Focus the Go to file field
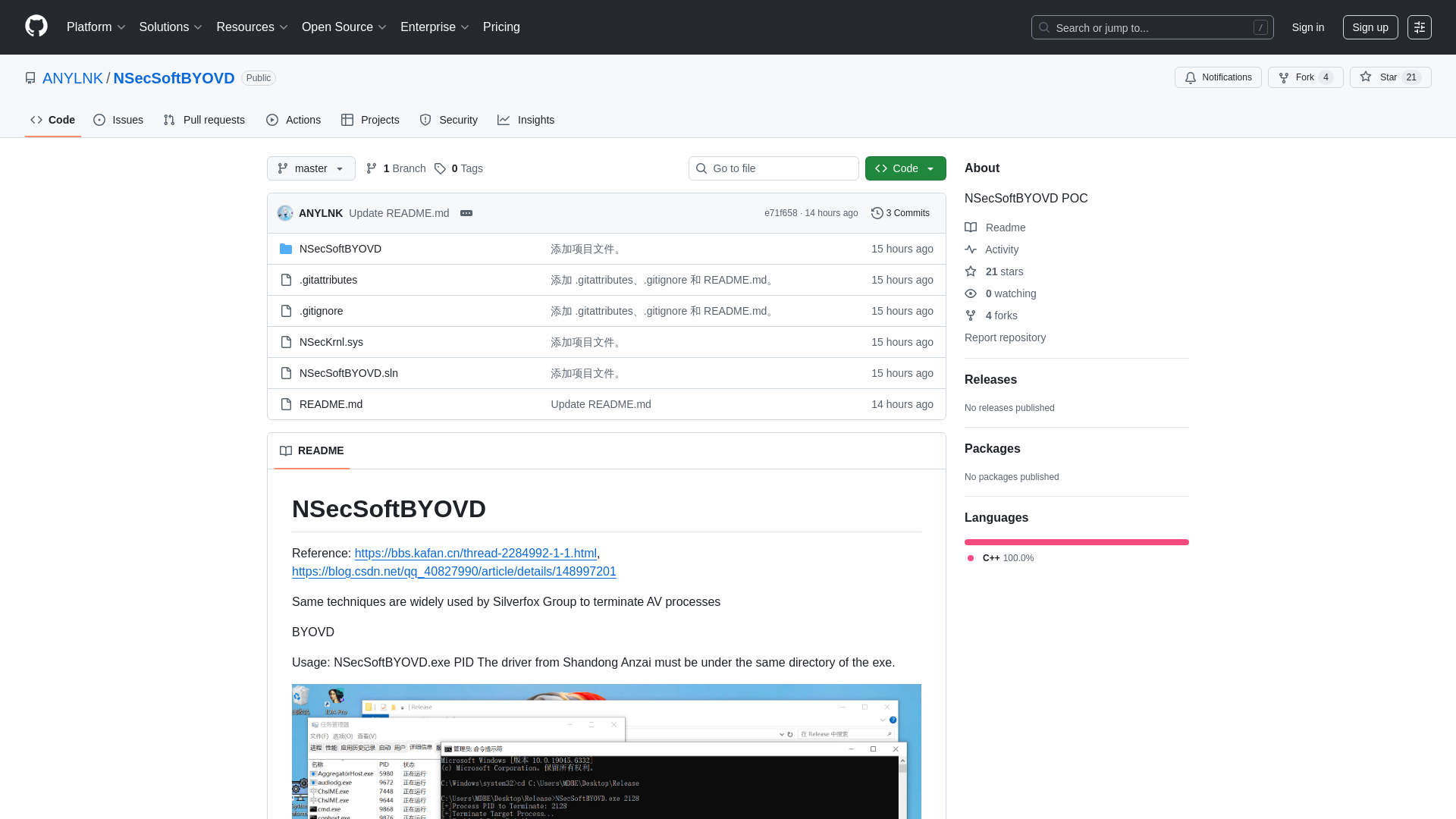Image resolution: width=1456 pixels, height=819 pixels. tap(773, 168)
